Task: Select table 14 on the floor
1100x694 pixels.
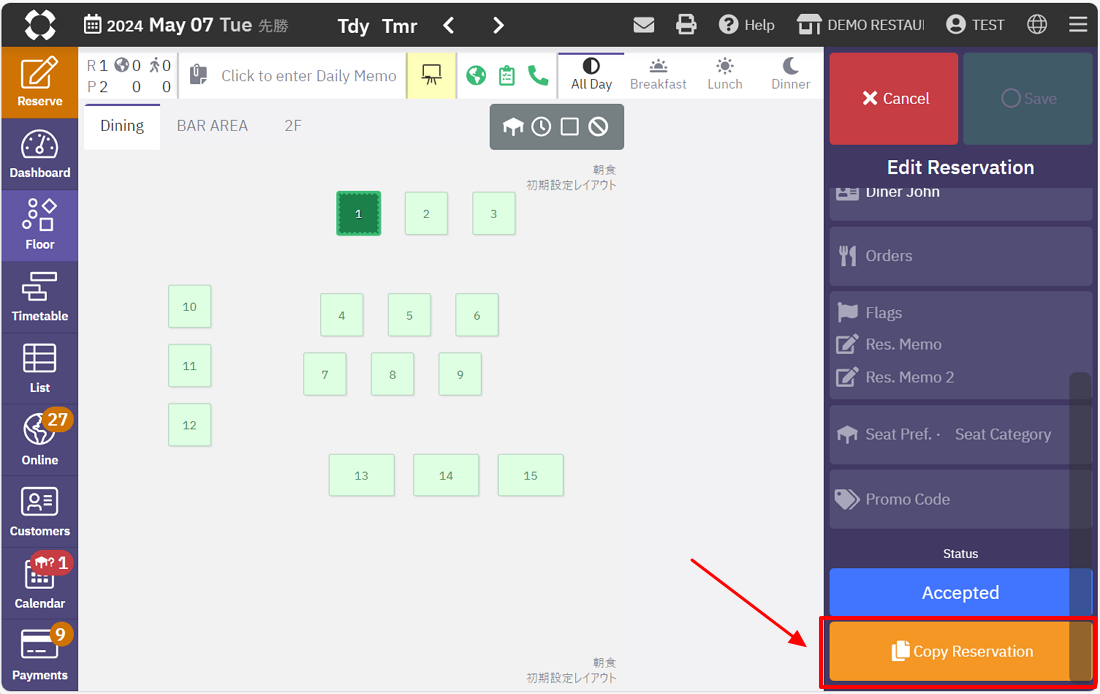Action: tap(446, 475)
